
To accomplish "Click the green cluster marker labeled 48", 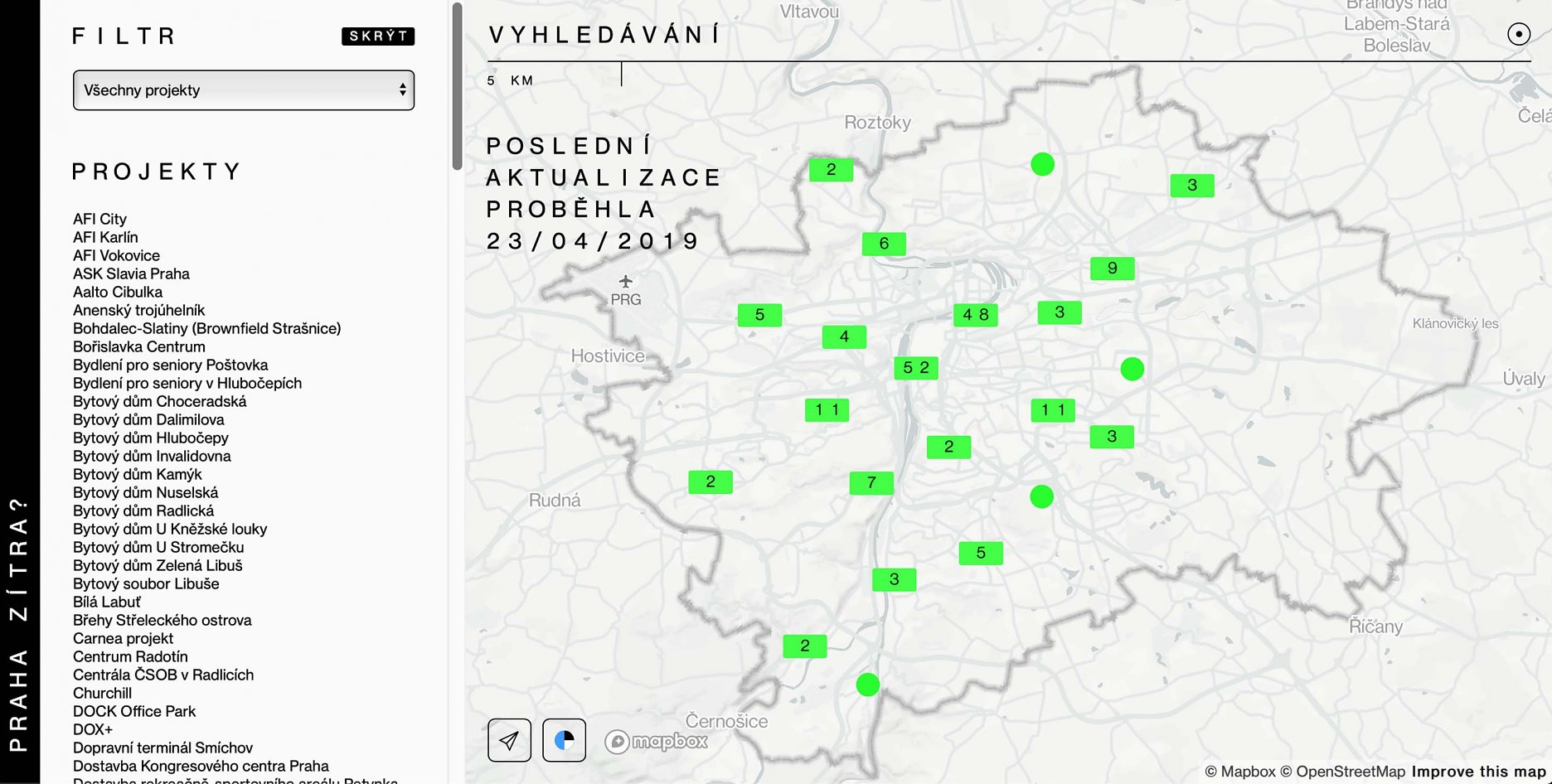I will pyautogui.click(x=975, y=315).
